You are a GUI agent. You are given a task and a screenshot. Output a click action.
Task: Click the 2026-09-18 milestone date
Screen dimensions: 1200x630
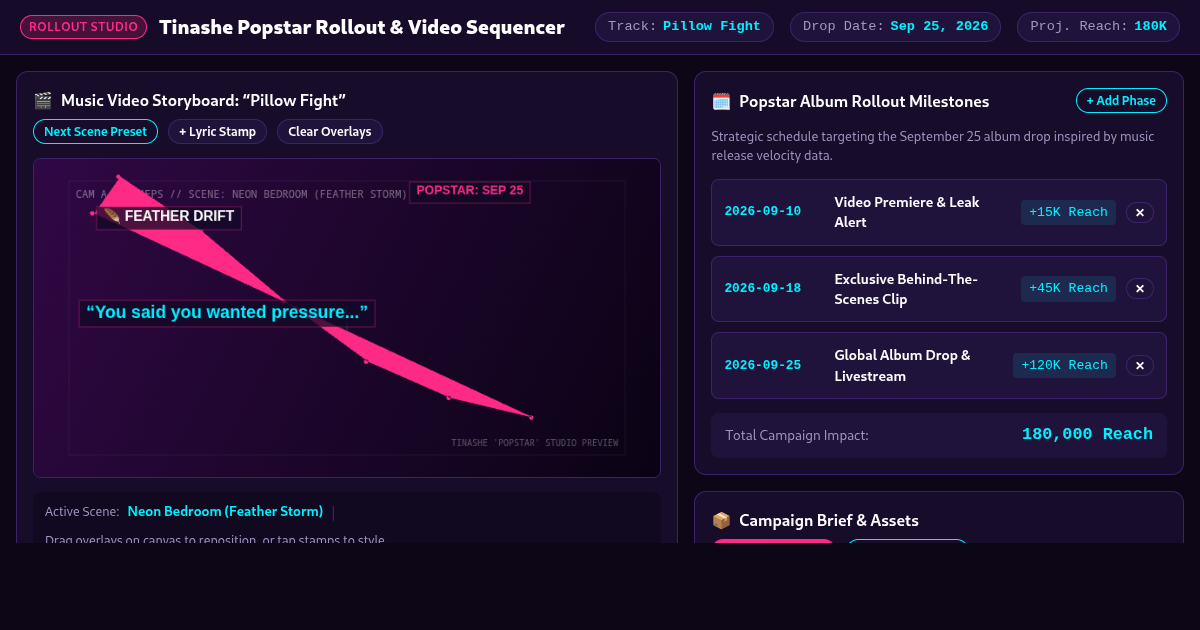coord(763,289)
